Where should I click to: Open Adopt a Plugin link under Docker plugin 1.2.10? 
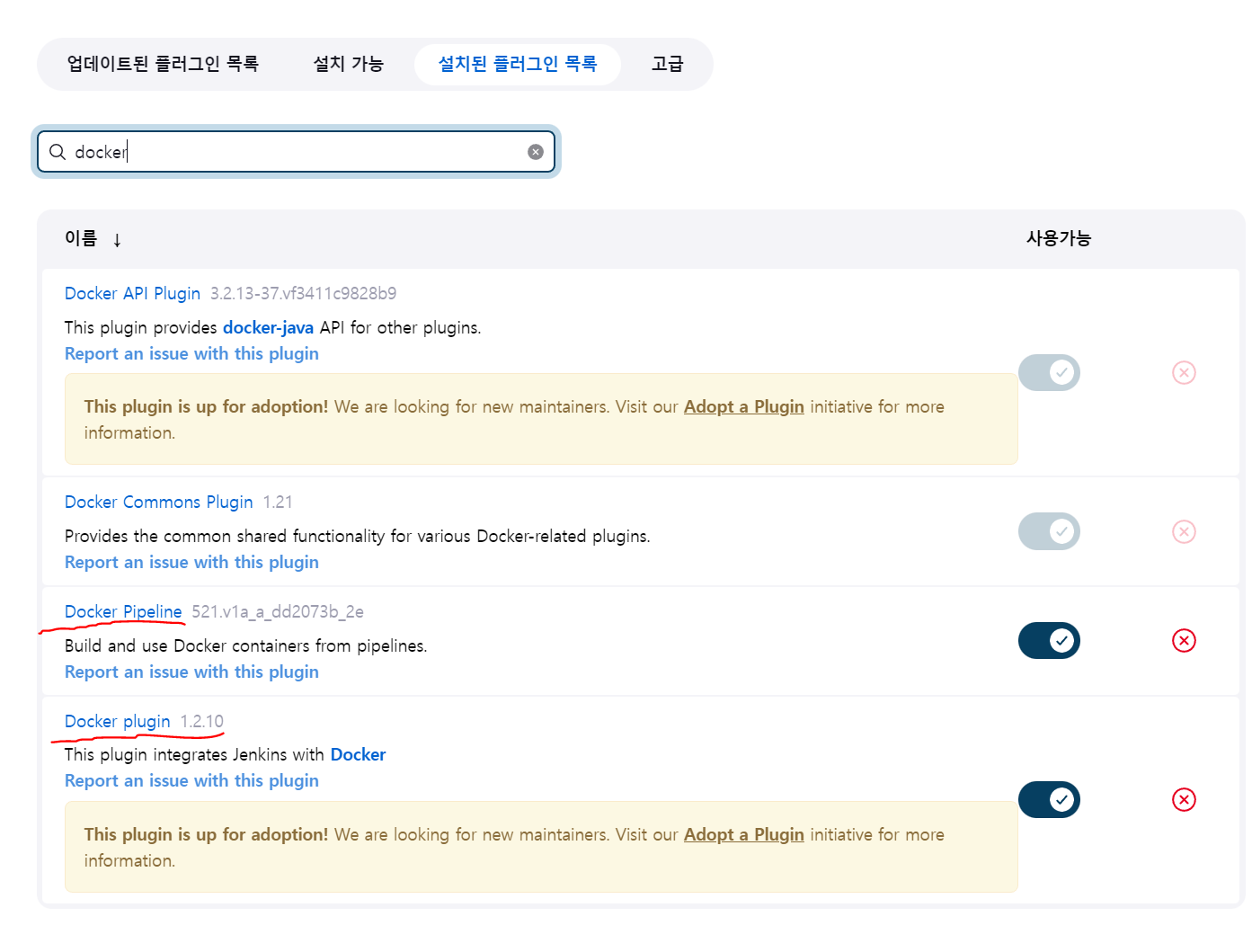click(743, 834)
